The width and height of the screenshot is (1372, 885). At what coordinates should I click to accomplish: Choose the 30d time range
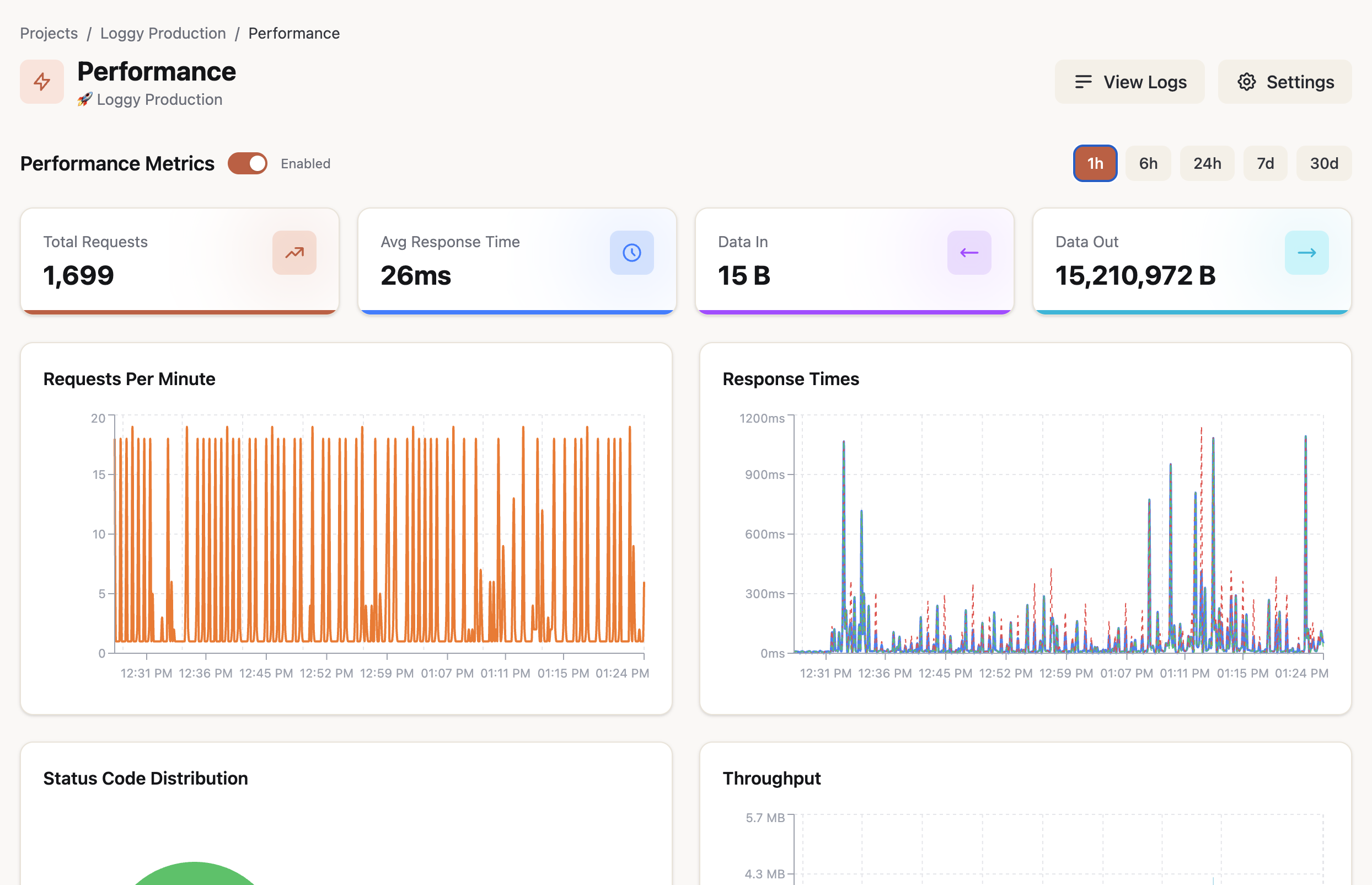click(x=1323, y=163)
